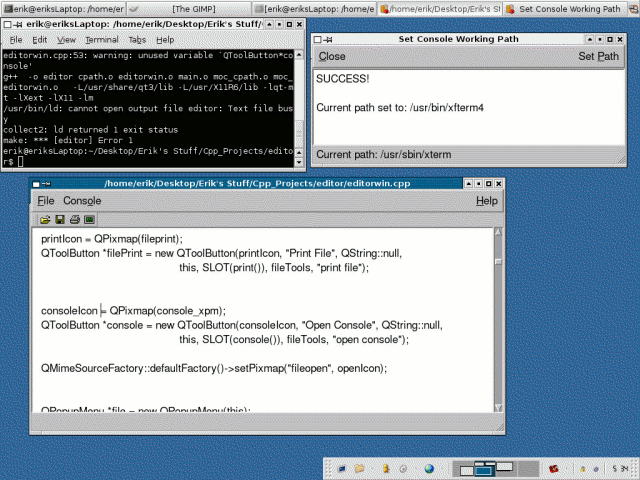The height and width of the screenshot is (480, 640).
Task: Open the folder icon in bottom panel
Action: (x=360, y=467)
